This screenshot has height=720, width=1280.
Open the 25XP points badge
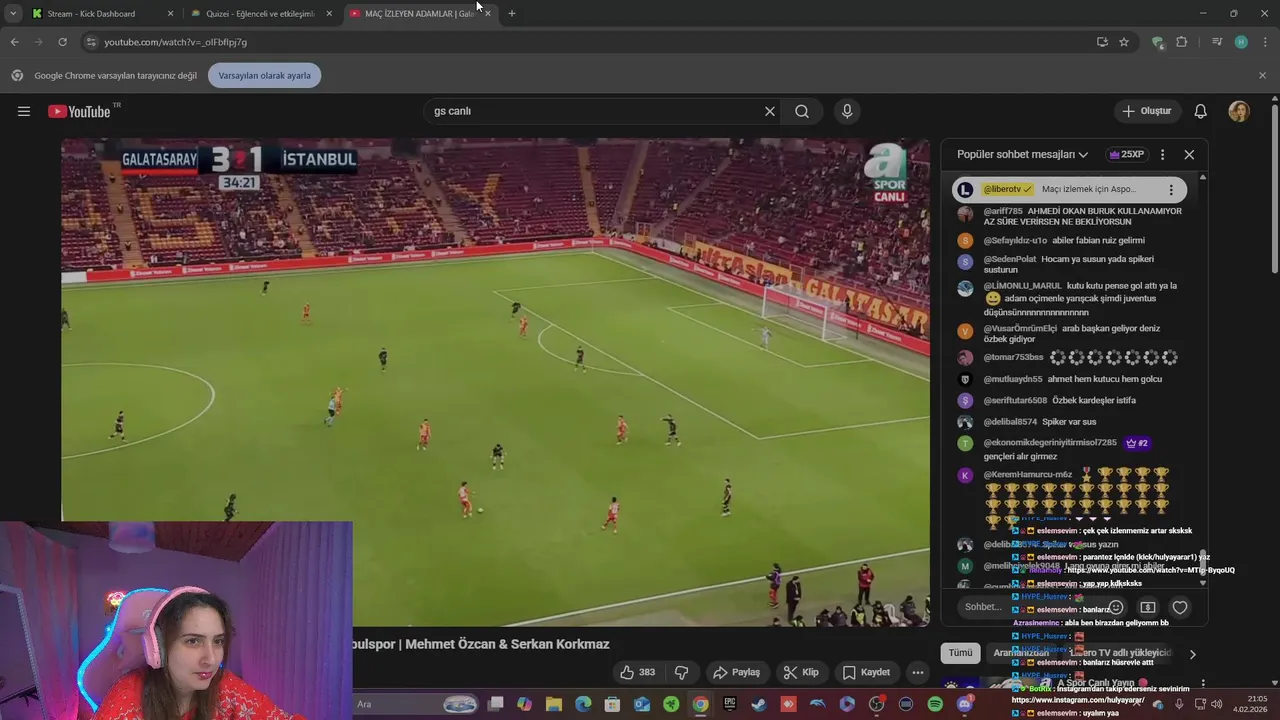[1126, 154]
